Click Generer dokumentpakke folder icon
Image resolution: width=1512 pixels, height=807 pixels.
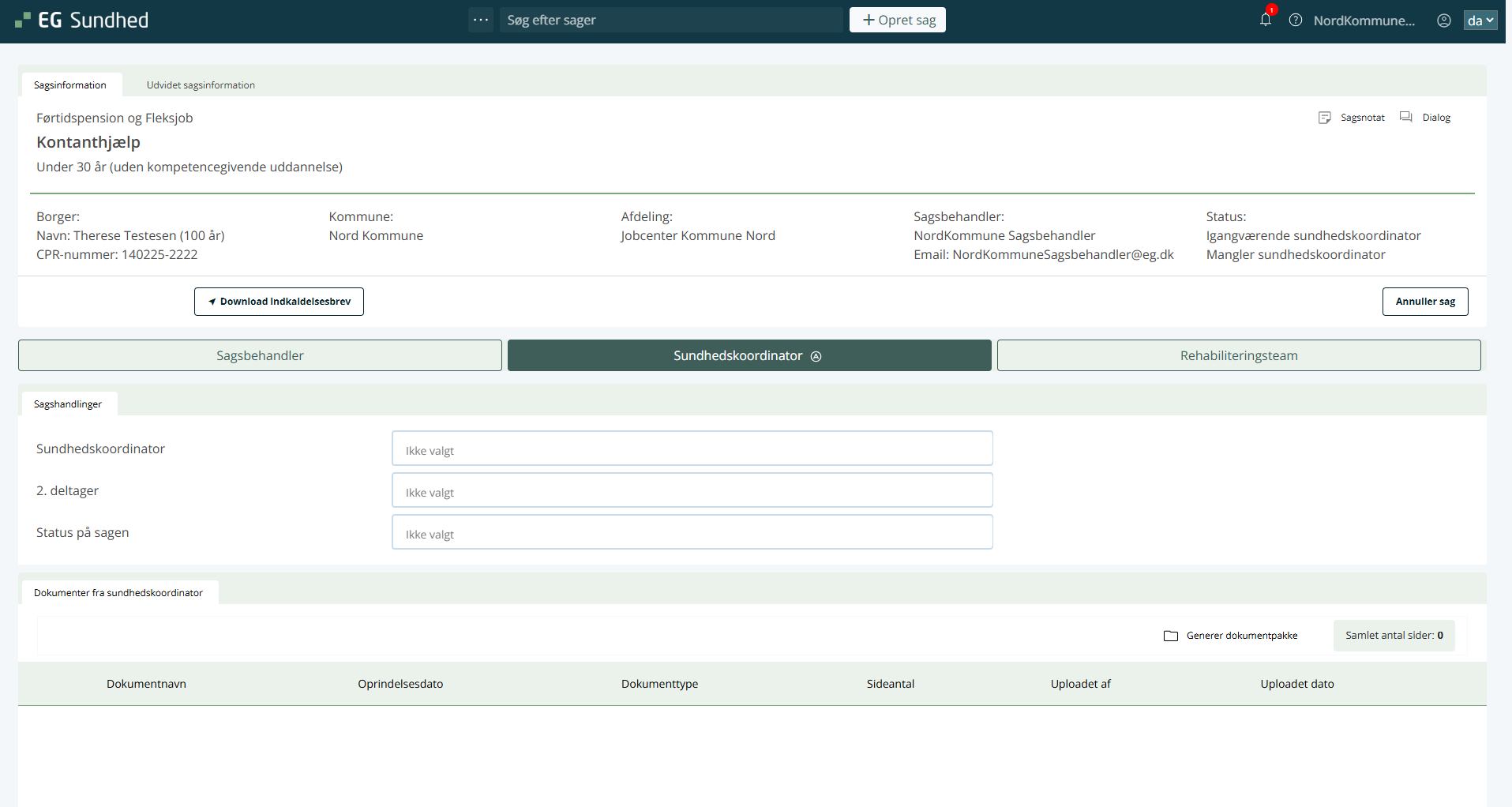(x=1171, y=636)
